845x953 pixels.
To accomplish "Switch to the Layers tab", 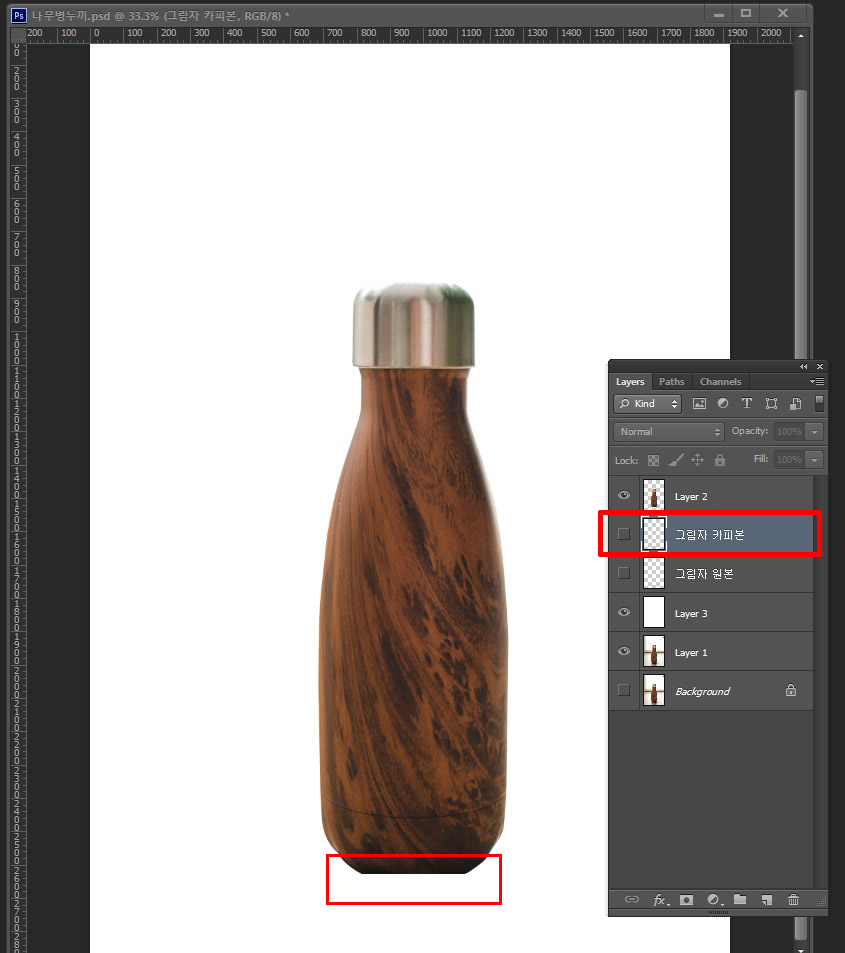I will [630, 382].
